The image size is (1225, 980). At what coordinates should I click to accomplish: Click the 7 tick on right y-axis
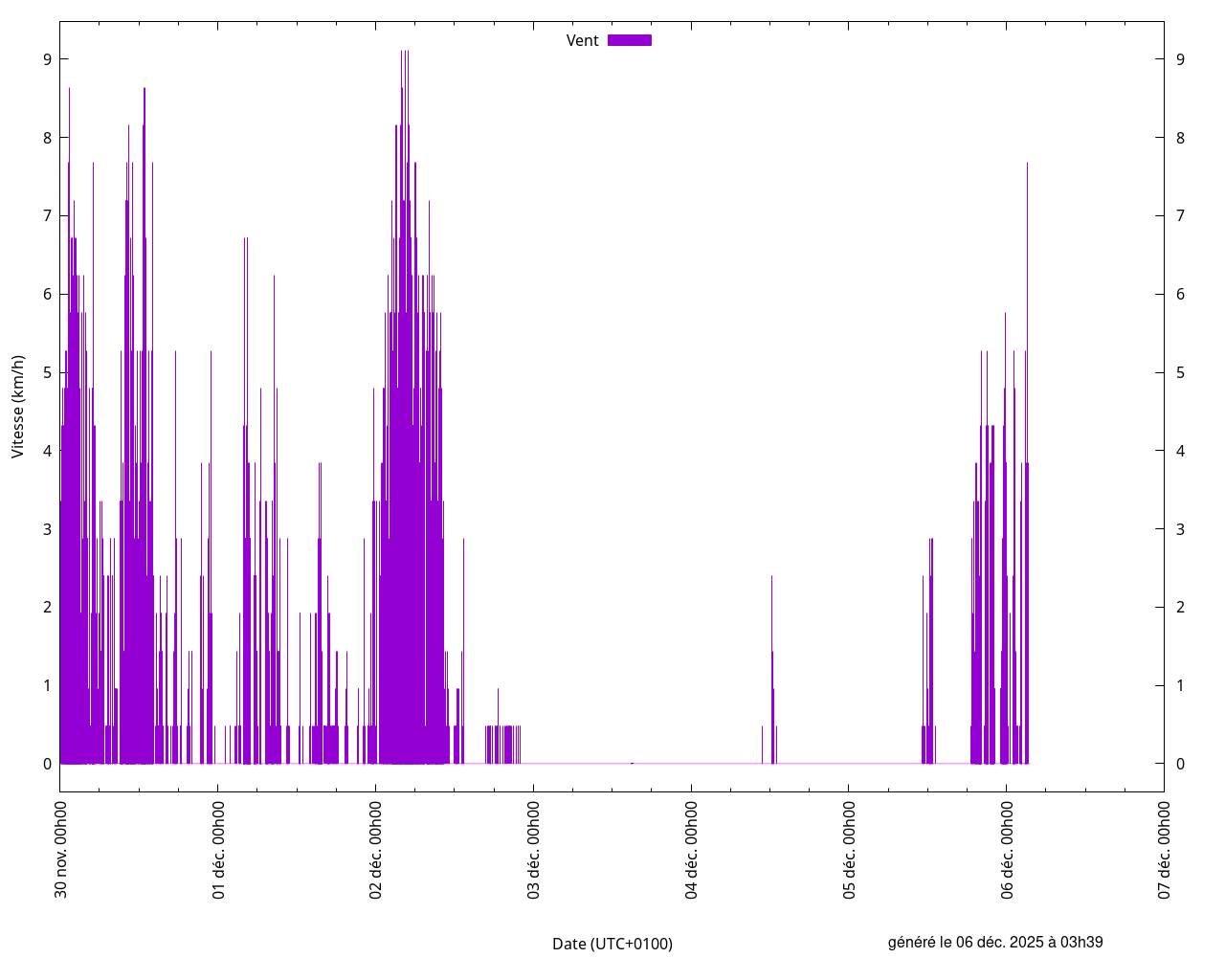pos(1180,215)
